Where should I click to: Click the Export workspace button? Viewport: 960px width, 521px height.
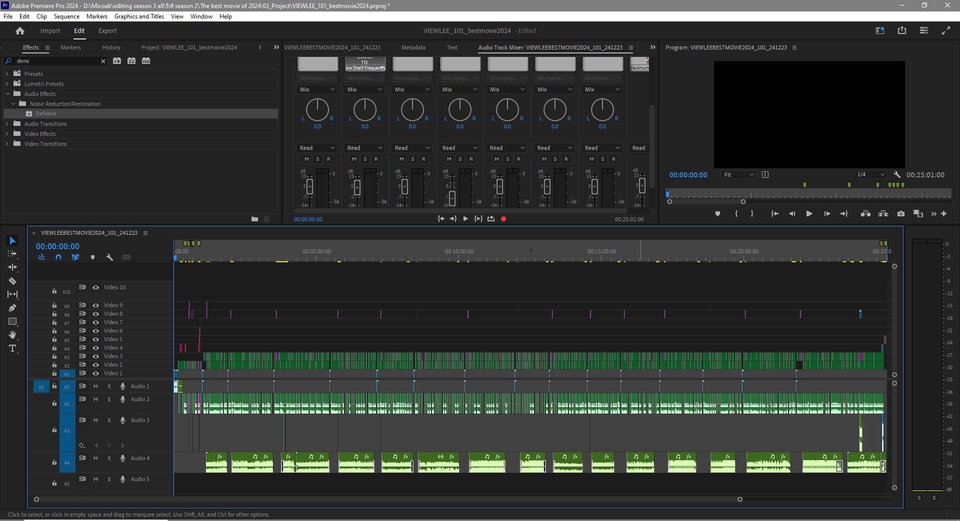pos(107,31)
